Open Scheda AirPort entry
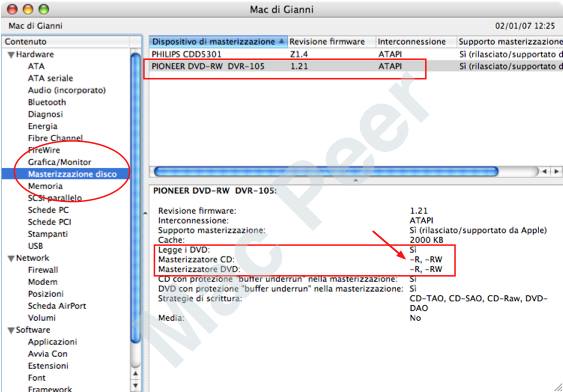 coord(57,306)
